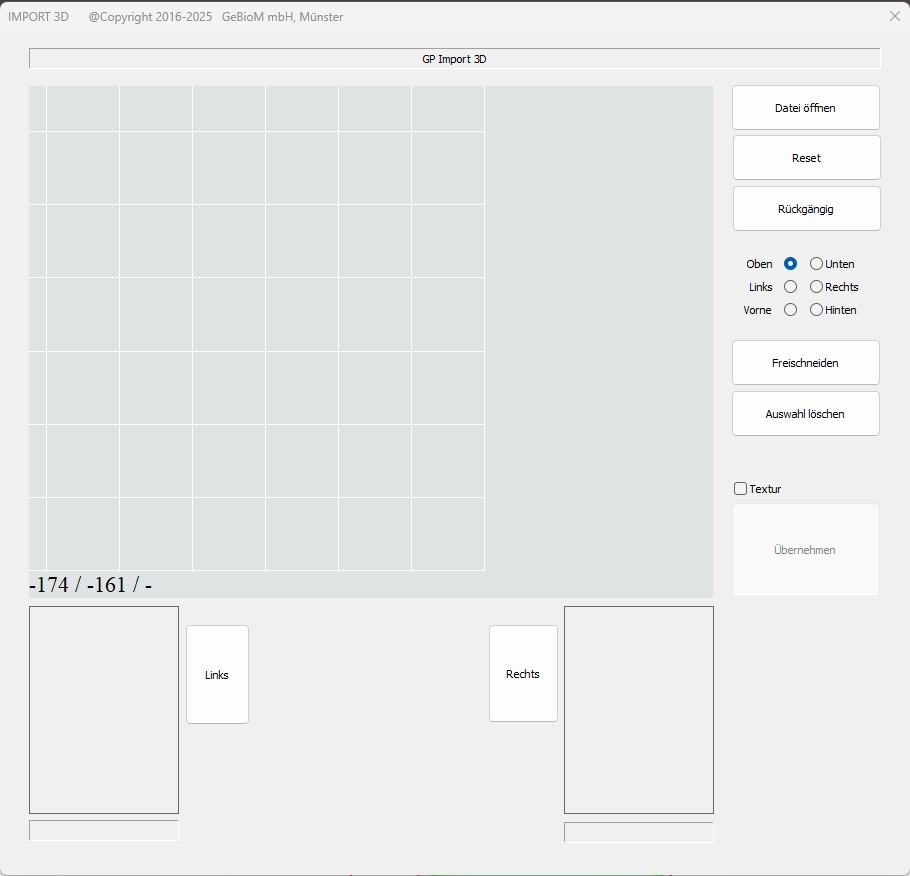This screenshot has height=876, width=910.
Task: Enable the Textur checkbox
Action: coord(741,489)
